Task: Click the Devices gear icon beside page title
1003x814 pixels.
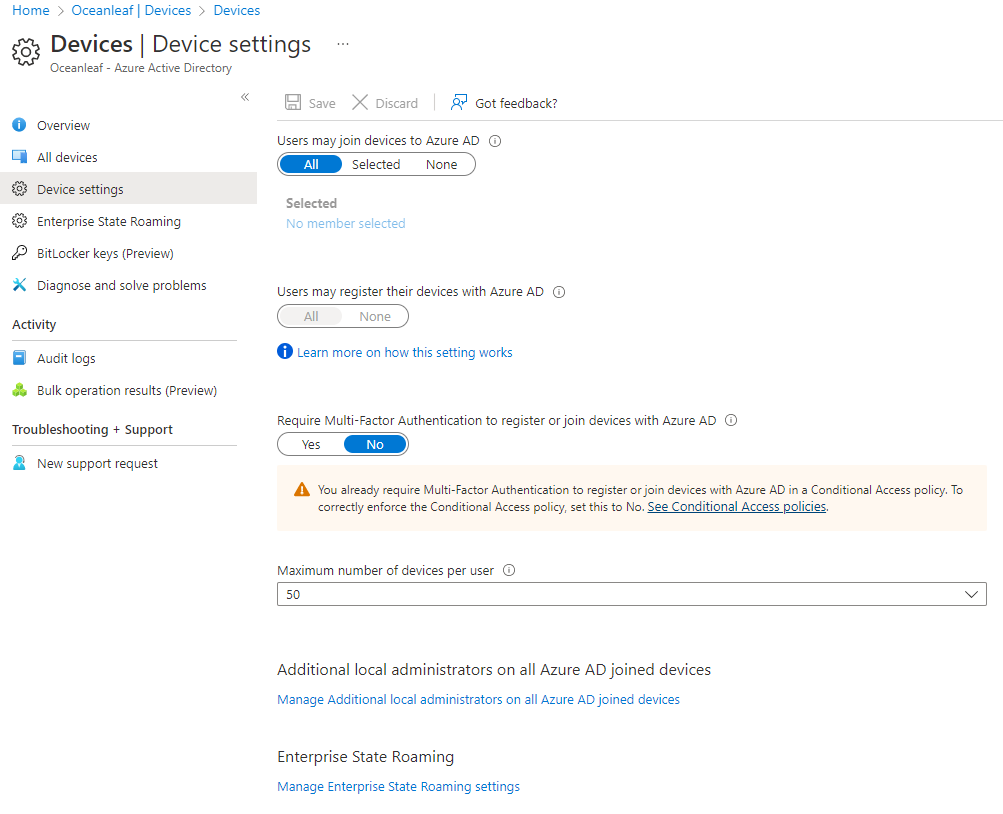Action: point(26,52)
